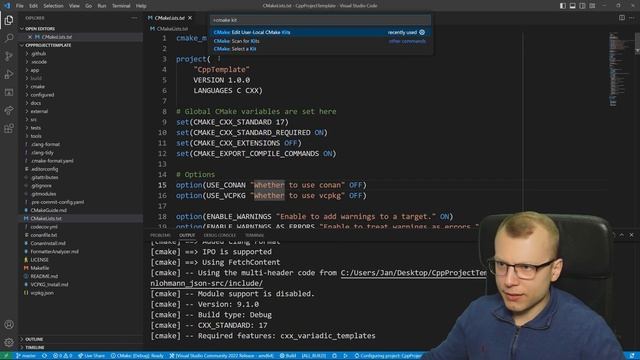Click the command palette input field
Image resolution: width=640 pixels, height=360 pixels.
point(320,20)
